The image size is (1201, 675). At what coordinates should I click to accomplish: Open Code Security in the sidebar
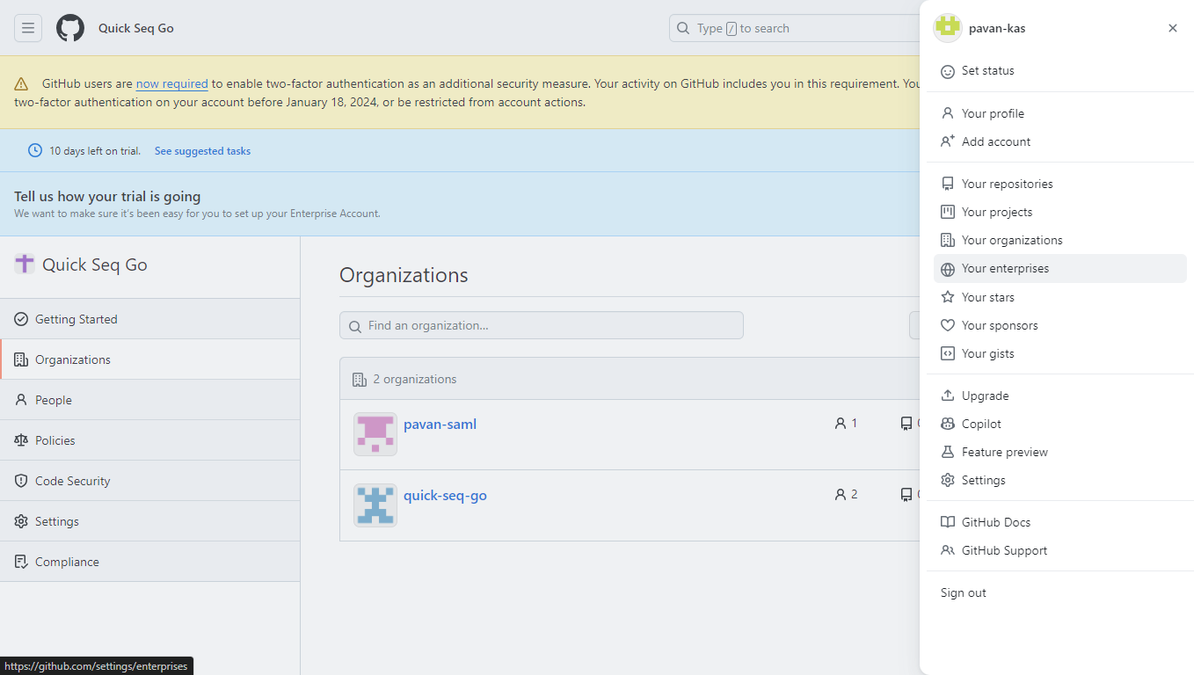(x=150, y=481)
